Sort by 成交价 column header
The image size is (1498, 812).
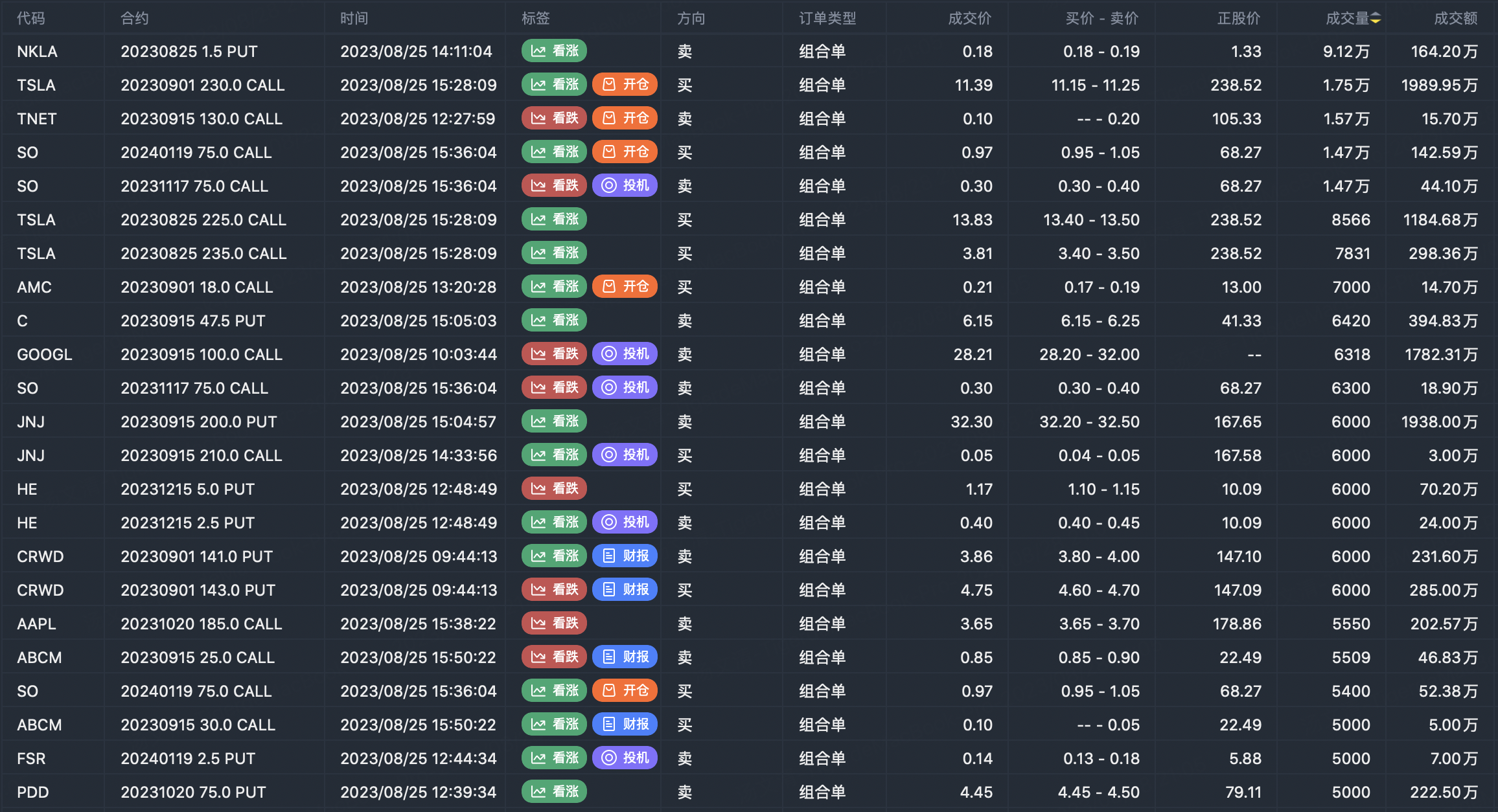click(x=969, y=19)
